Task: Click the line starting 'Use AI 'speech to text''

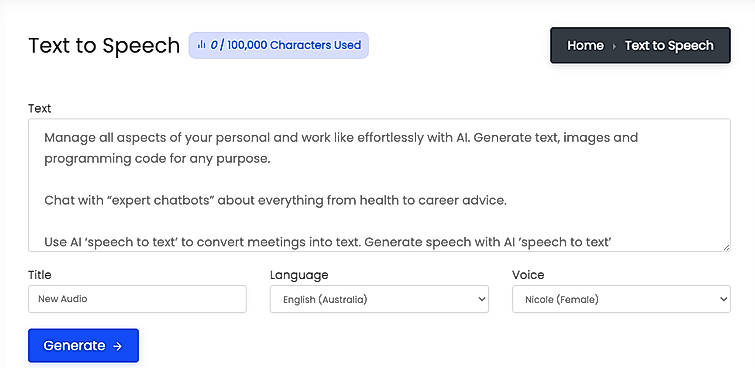Action: (x=328, y=242)
